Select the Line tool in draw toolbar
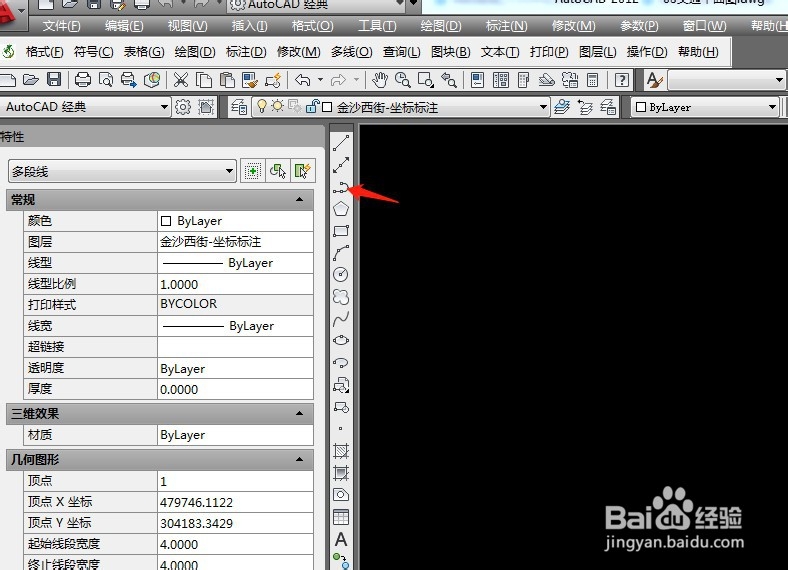788x570 pixels. pyautogui.click(x=341, y=143)
